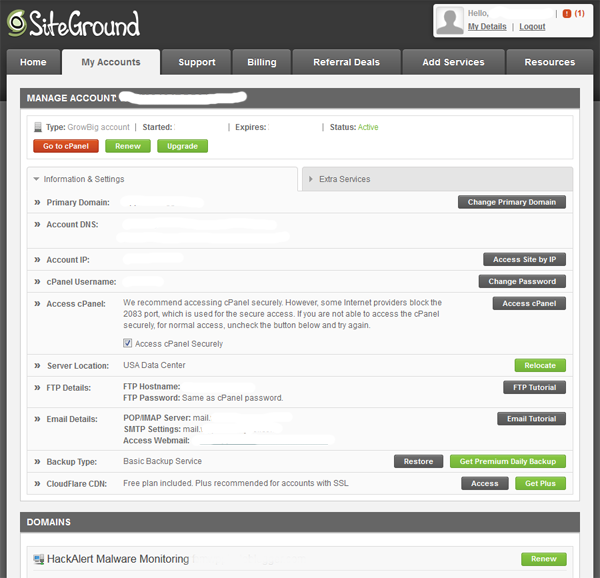Go to the Referral Deals tab
600x578 pixels.
[347, 62]
